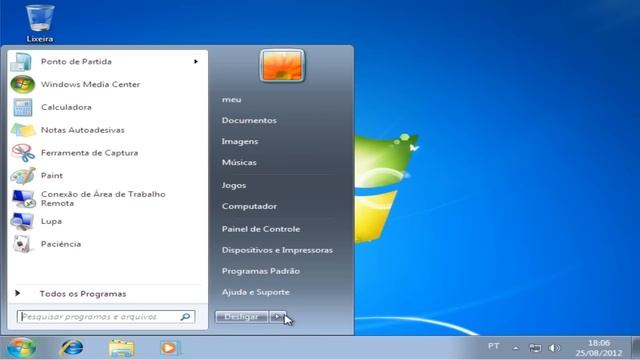Open Ajuda e Suporte
Image resolution: width=640 pixels, height=360 pixels.
[256, 292]
